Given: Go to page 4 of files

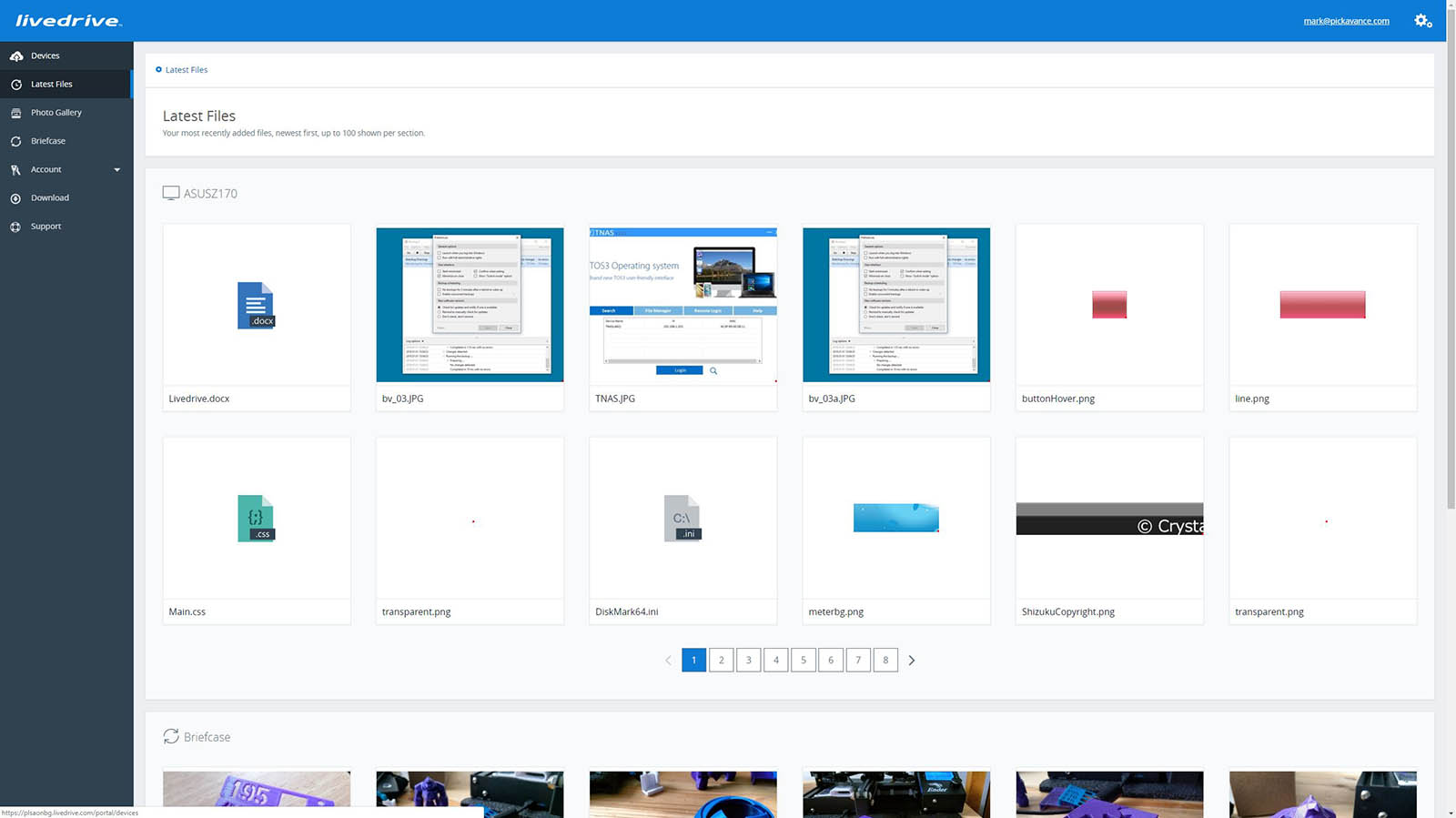Looking at the screenshot, I should click(x=775, y=660).
